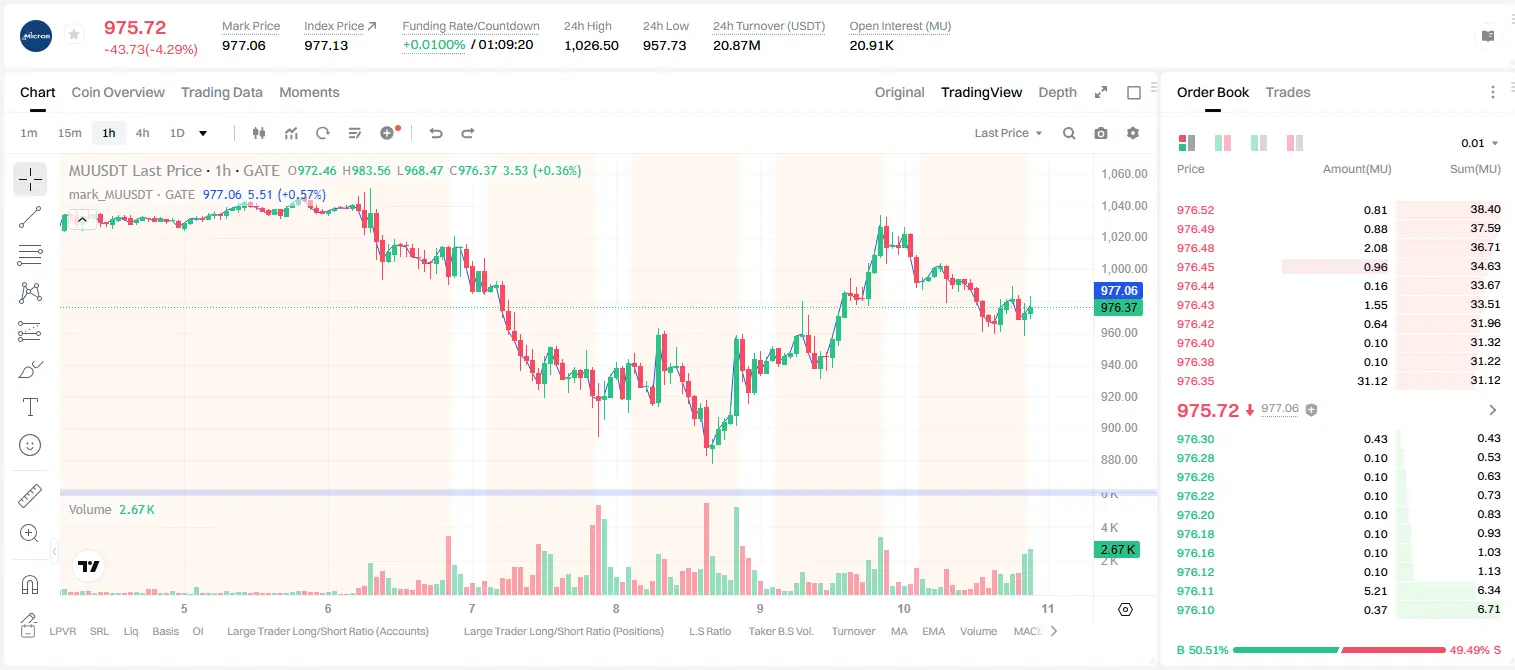Viewport: 1515px width, 670px height.
Task: Open the Last Price dropdown
Action: pyautogui.click(x=1008, y=133)
